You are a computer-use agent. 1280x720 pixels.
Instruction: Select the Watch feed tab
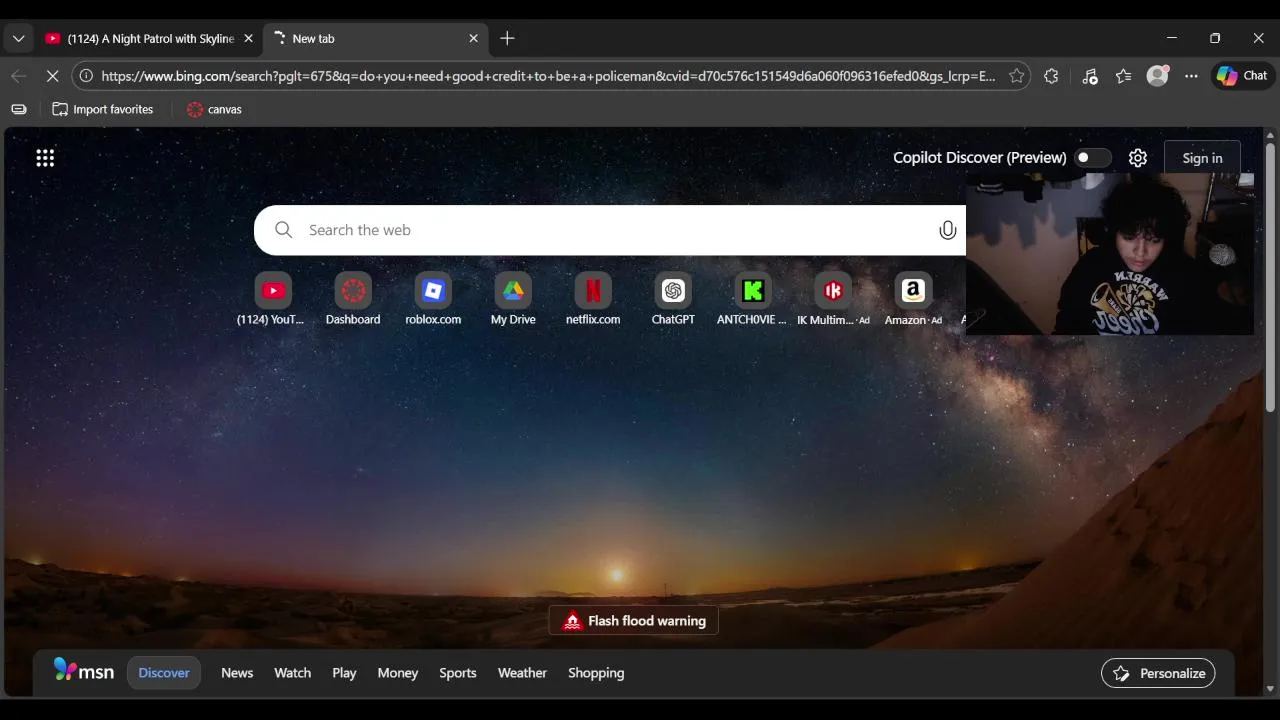(x=293, y=673)
